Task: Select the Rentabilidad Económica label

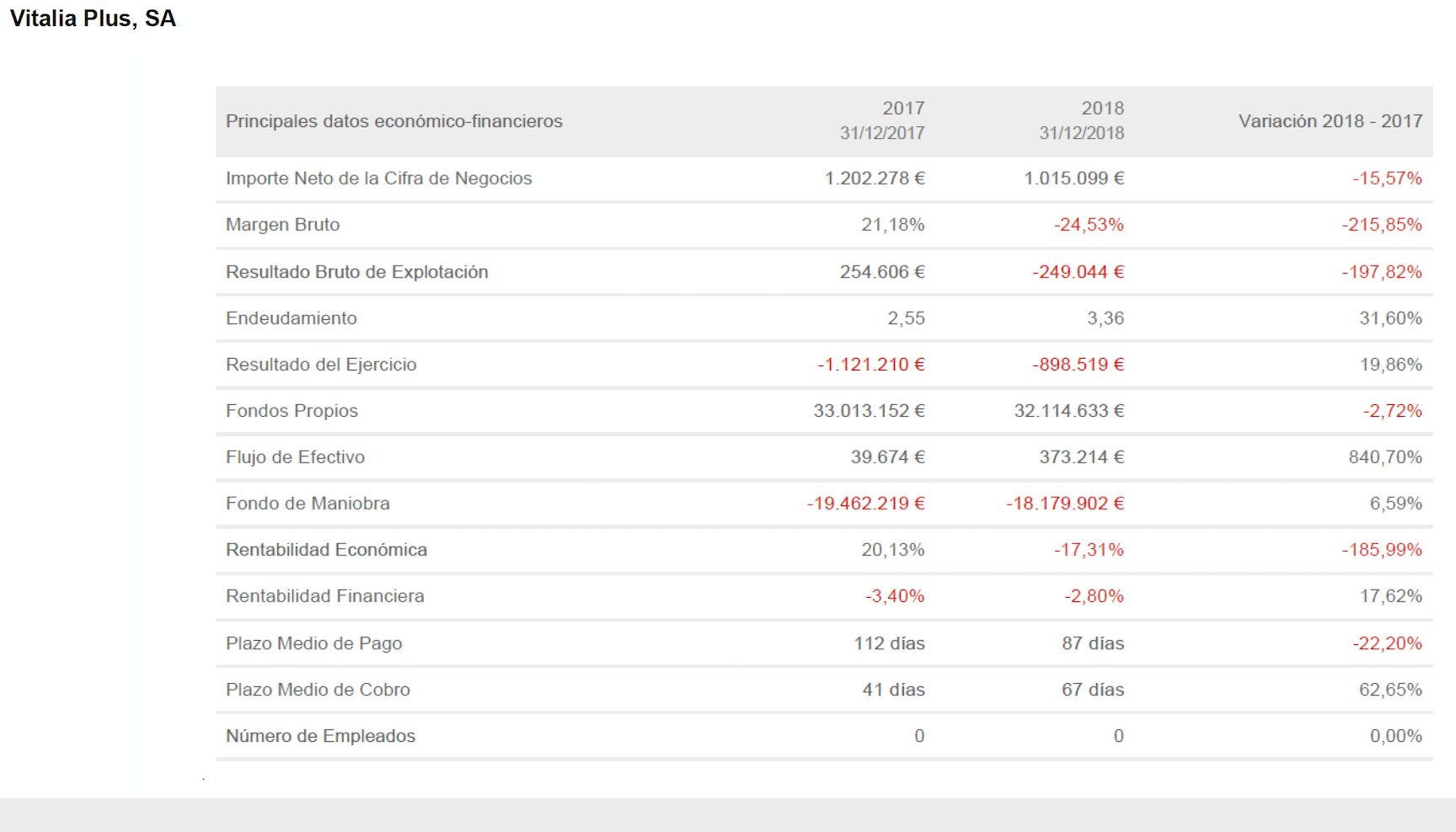Action: coord(326,550)
